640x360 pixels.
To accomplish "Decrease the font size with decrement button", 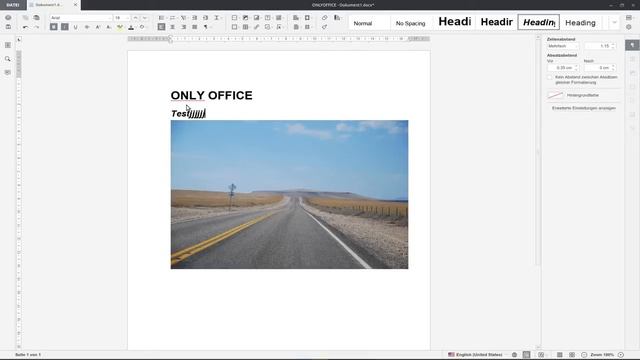I will click(144, 18).
